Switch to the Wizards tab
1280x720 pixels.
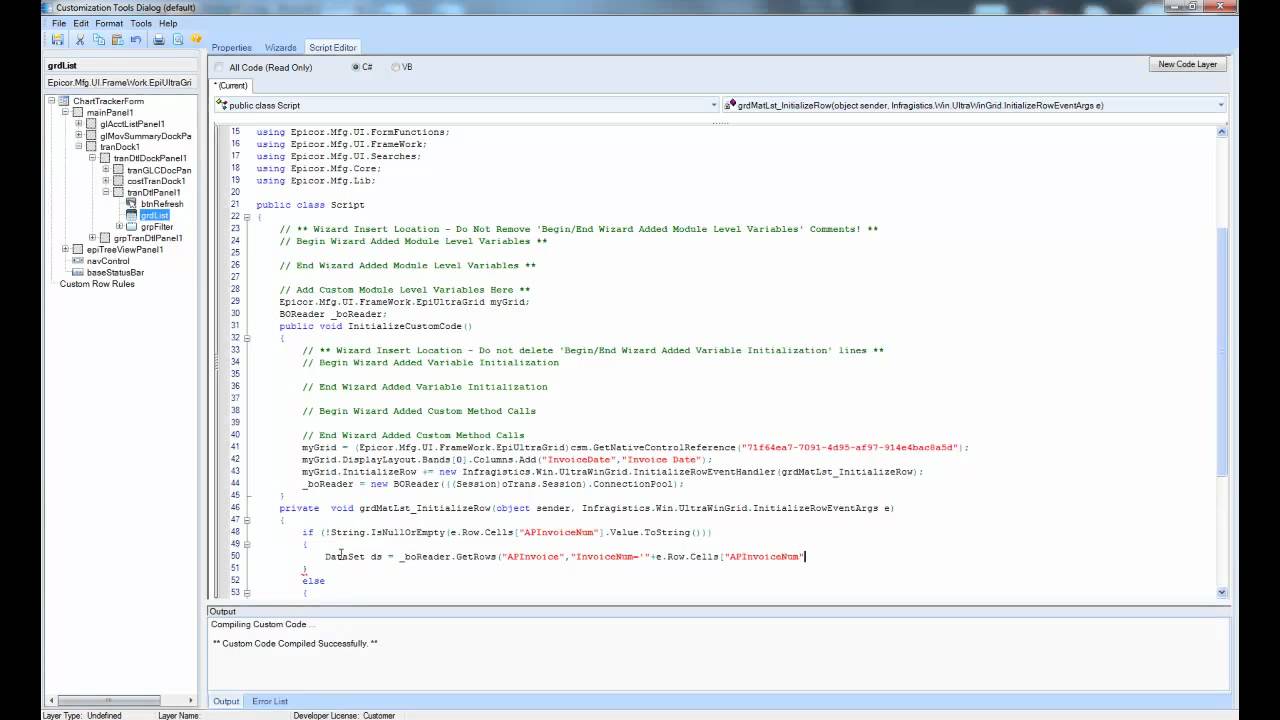(x=281, y=47)
